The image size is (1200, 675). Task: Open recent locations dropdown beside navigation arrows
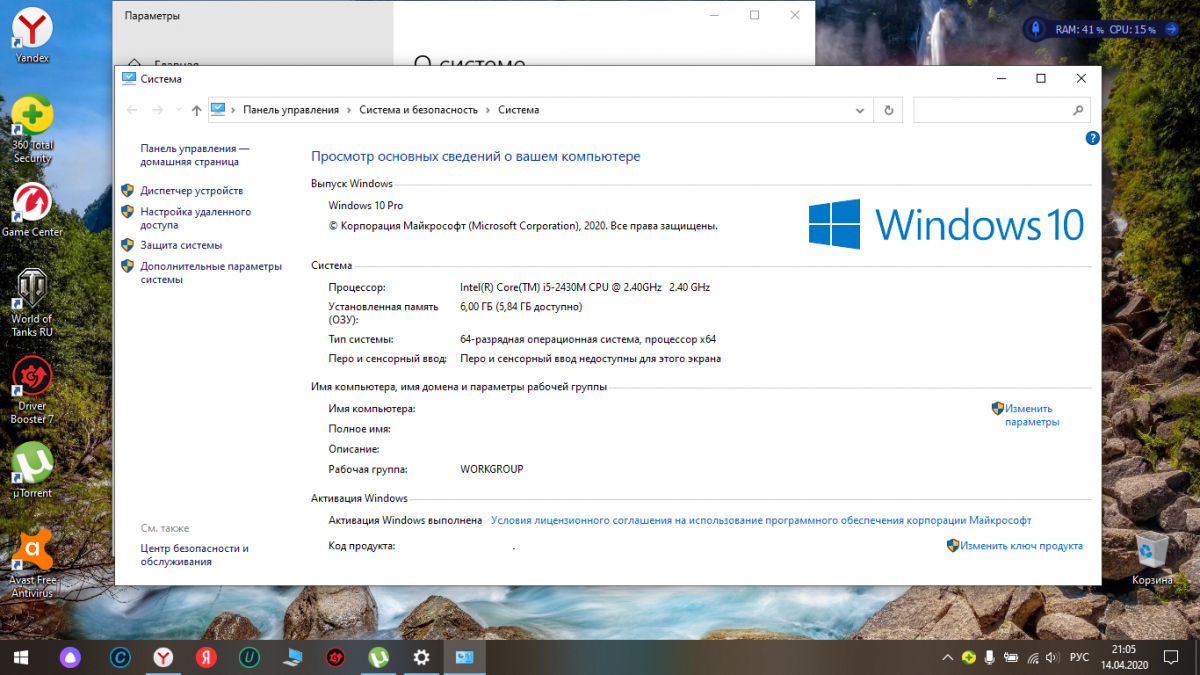[x=178, y=110]
